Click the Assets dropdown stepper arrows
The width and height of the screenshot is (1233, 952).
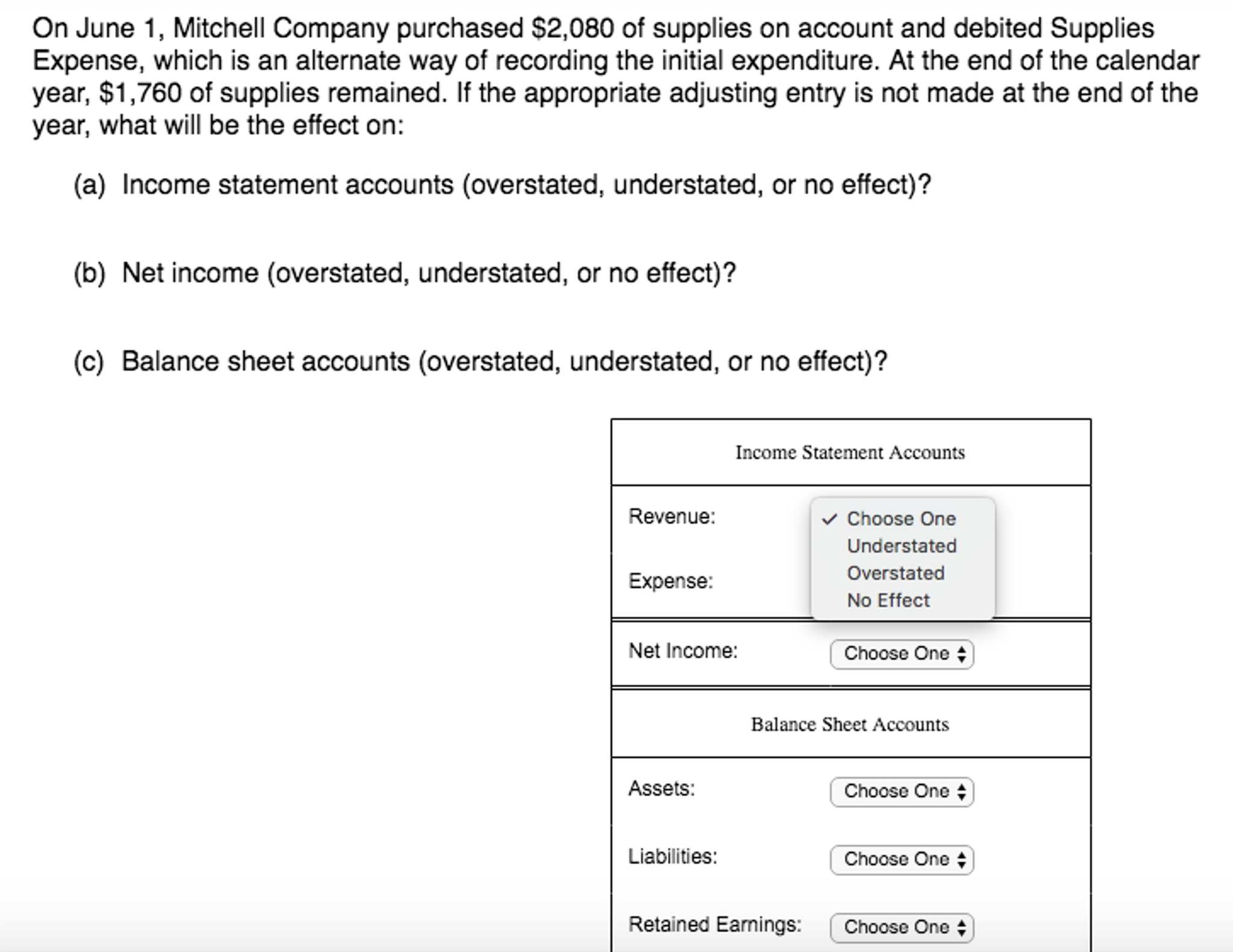pos(962,792)
